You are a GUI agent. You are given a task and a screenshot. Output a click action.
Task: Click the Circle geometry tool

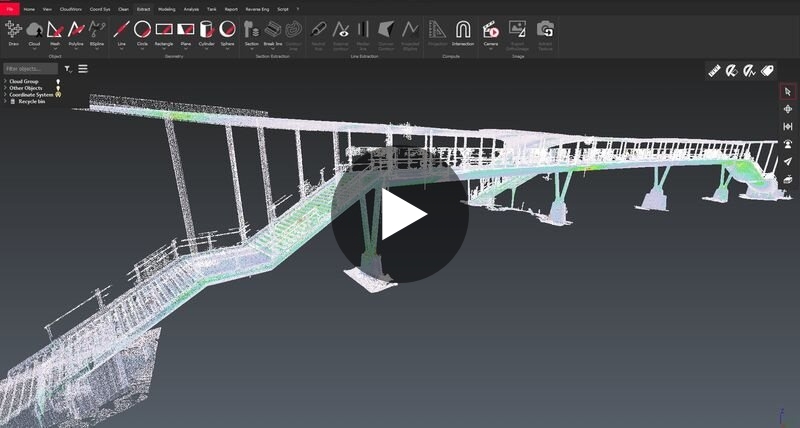(x=142, y=32)
